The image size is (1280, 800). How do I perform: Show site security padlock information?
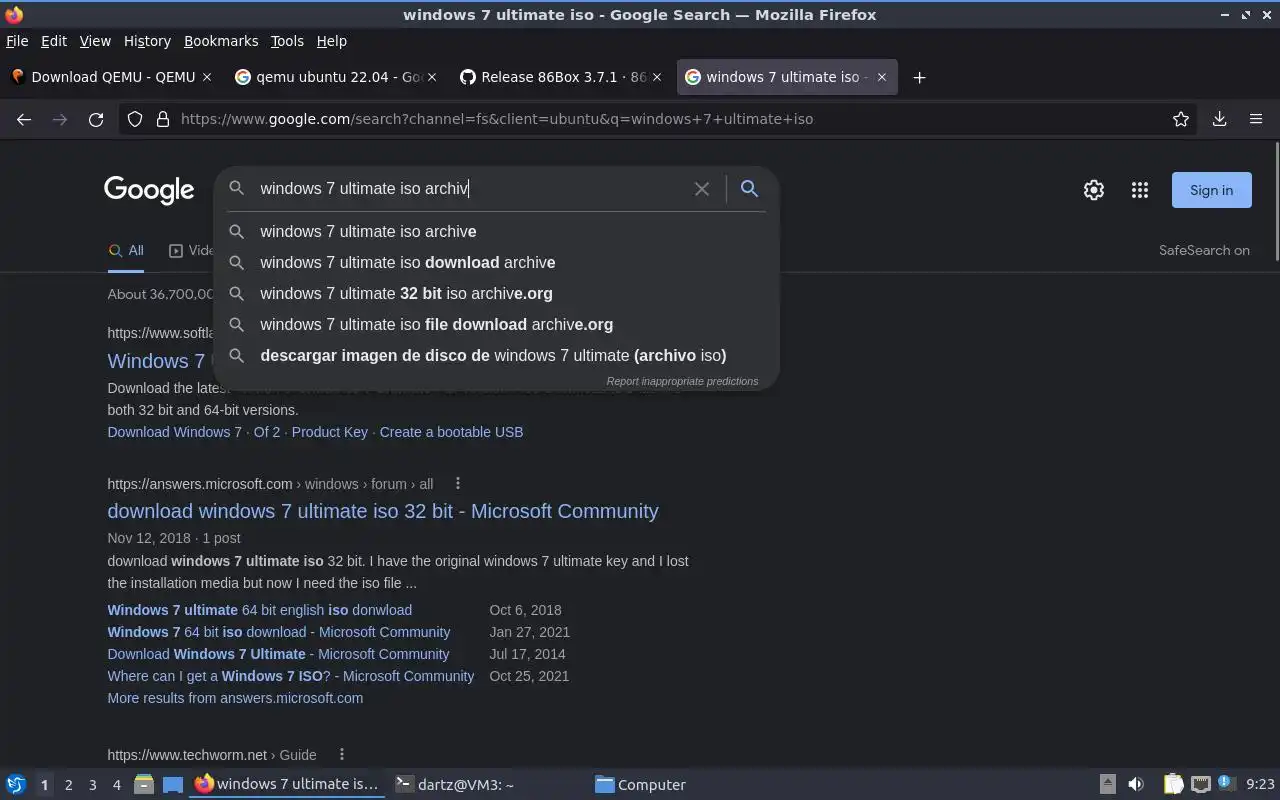[163, 119]
